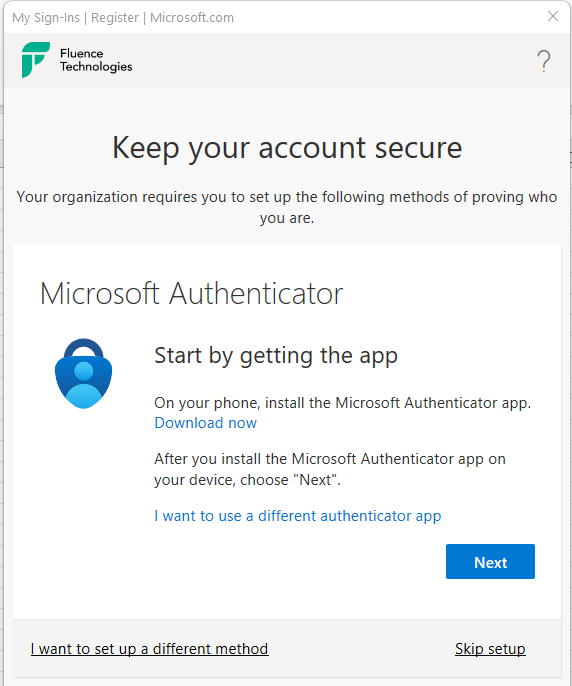Click the Start by getting the app heading
The image size is (572, 686).
(x=276, y=356)
